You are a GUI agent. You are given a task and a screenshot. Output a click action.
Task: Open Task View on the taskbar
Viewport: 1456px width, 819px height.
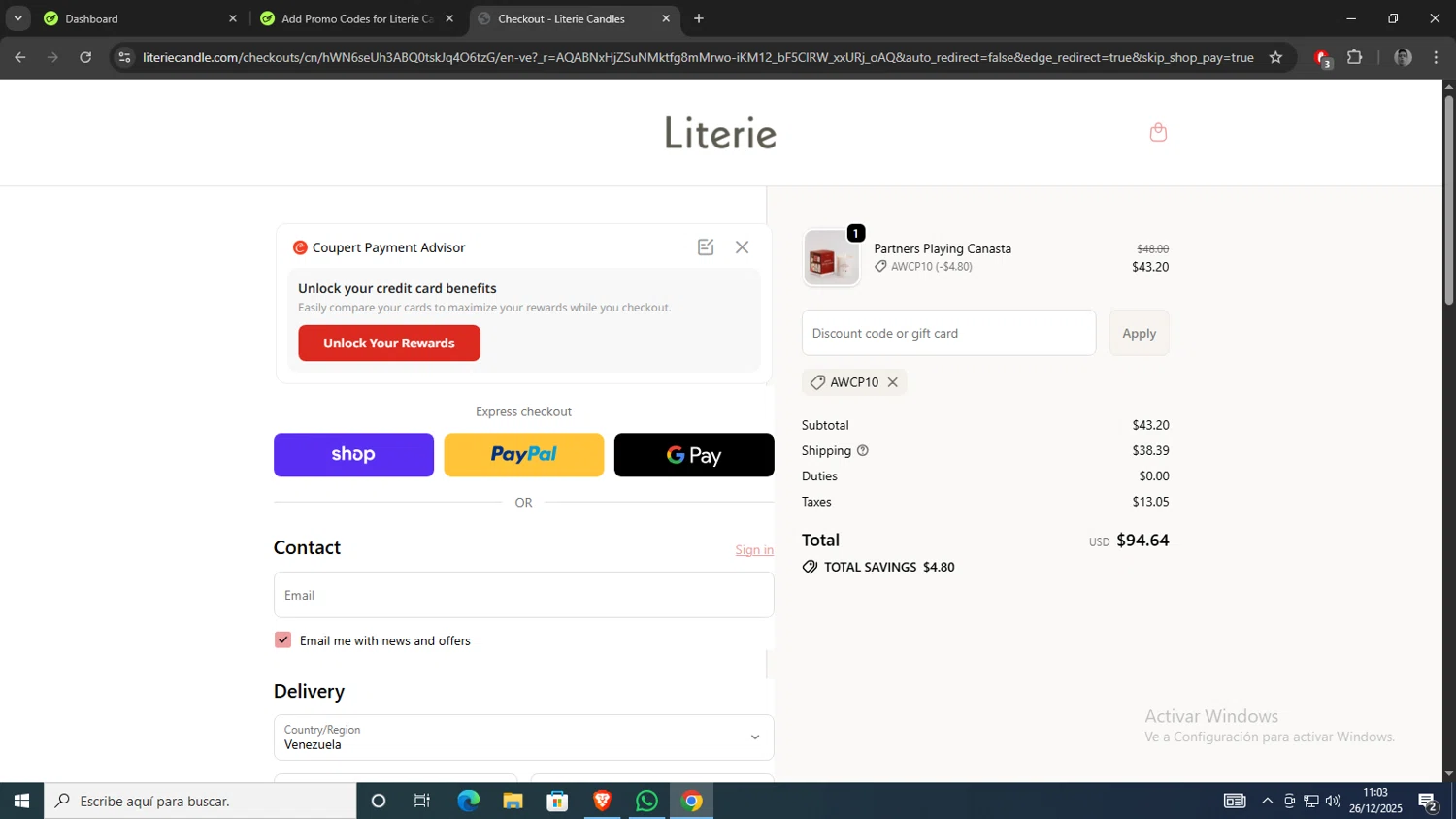pos(422,801)
